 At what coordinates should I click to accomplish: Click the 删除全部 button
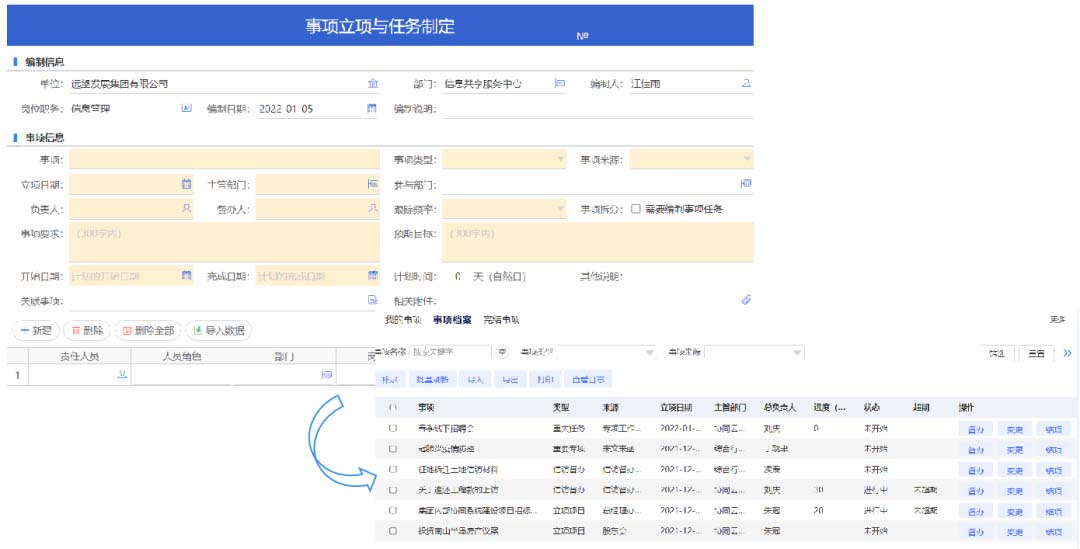147,331
